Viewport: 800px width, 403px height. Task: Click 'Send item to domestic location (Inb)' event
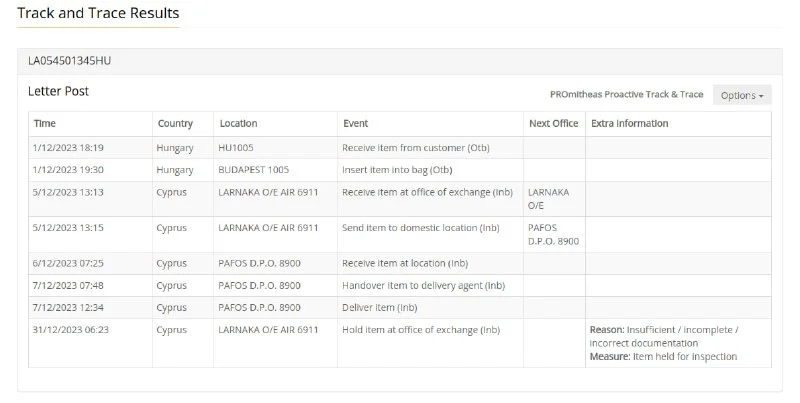421,227
